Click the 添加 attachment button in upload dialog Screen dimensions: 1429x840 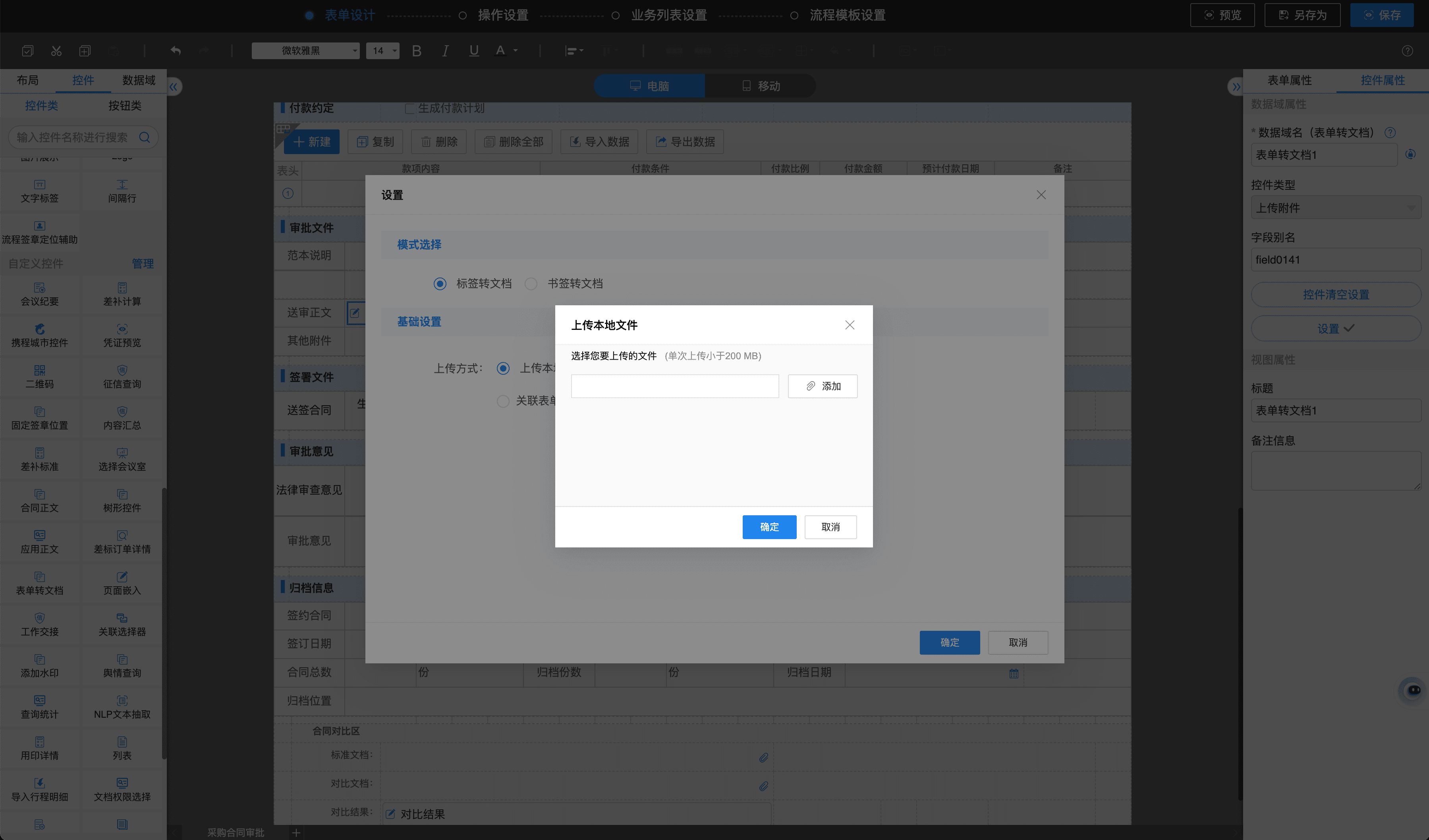[x=822, y=386]
